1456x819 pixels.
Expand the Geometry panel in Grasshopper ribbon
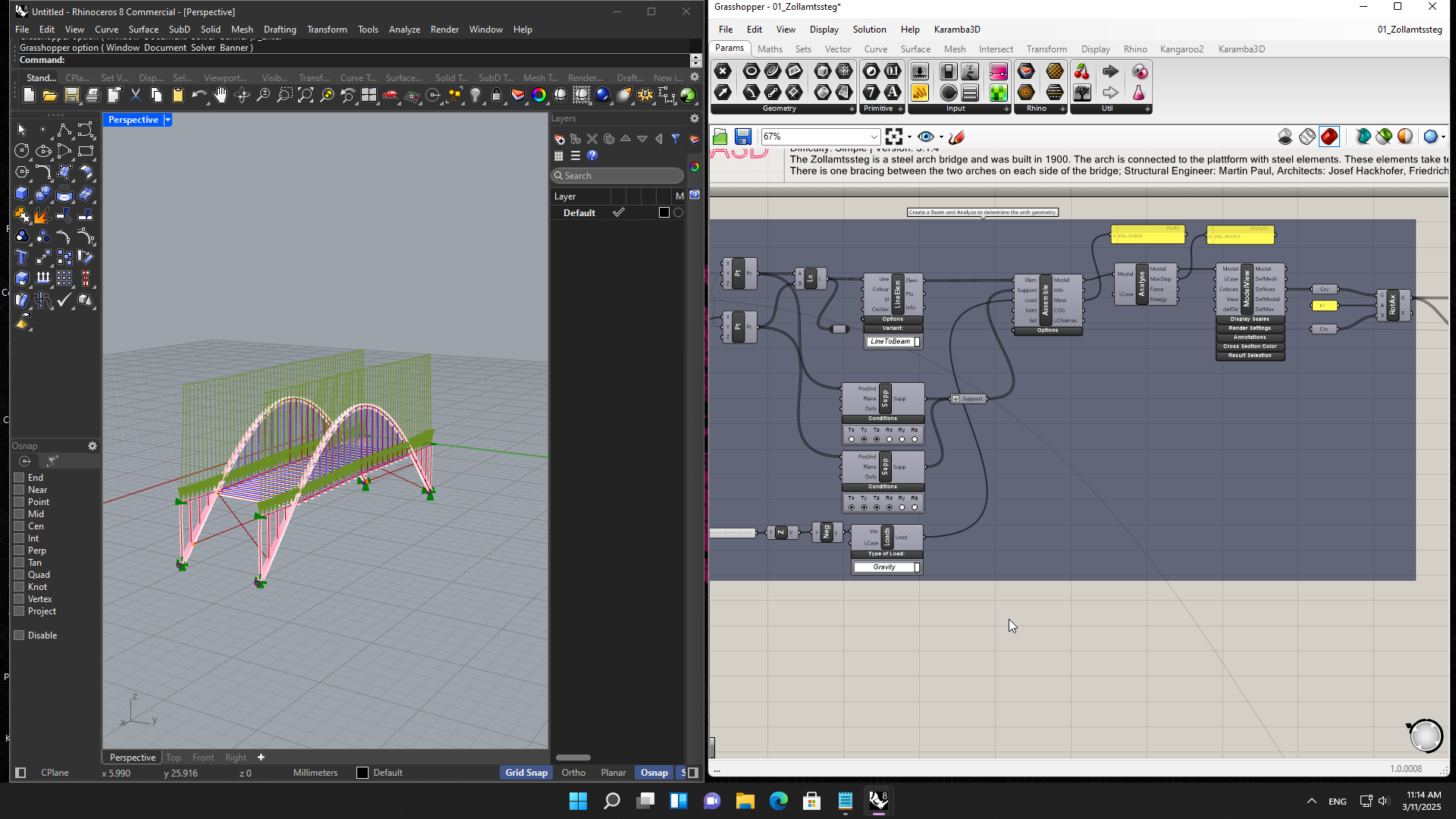852,109
